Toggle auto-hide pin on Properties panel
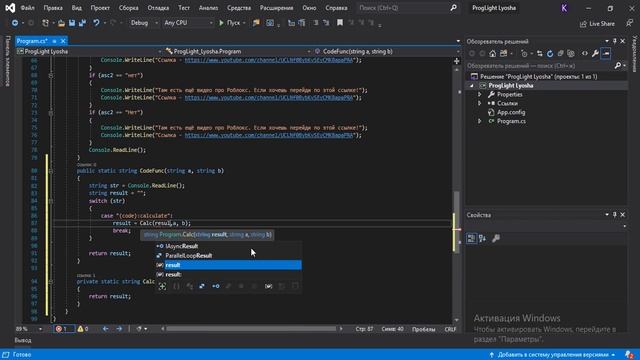The width and height of the screenshot is (640, 360). (x=615, y=215)
